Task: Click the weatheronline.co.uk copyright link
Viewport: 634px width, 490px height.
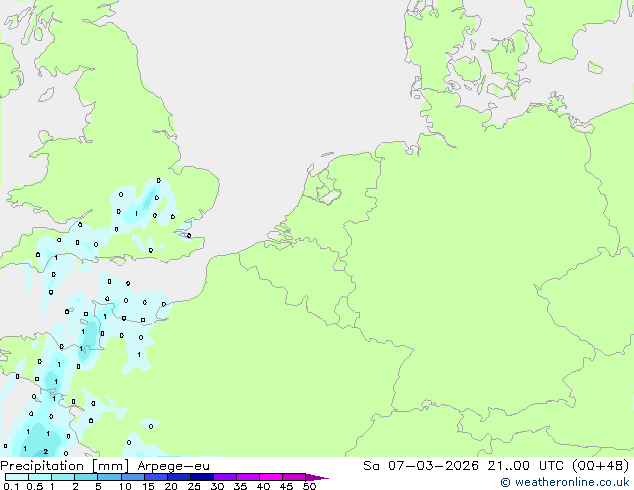Action: click(565, 482)
